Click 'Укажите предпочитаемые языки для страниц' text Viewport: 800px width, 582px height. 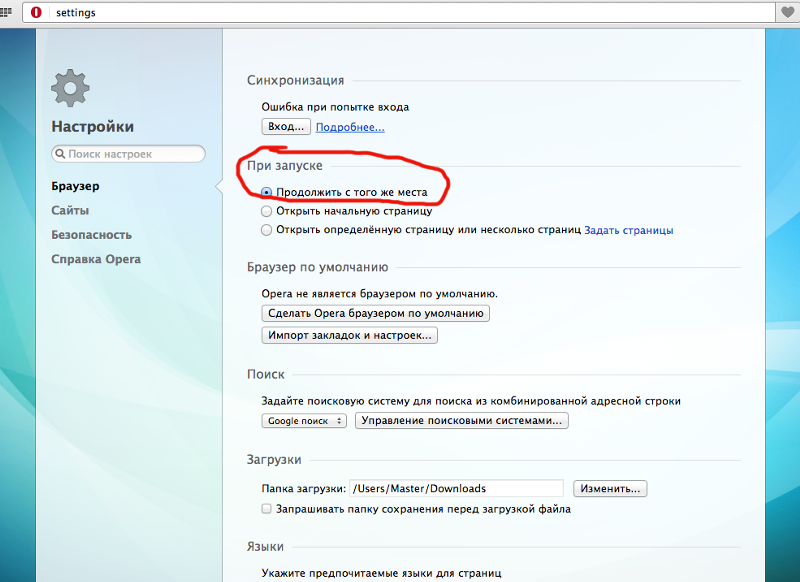382,573
